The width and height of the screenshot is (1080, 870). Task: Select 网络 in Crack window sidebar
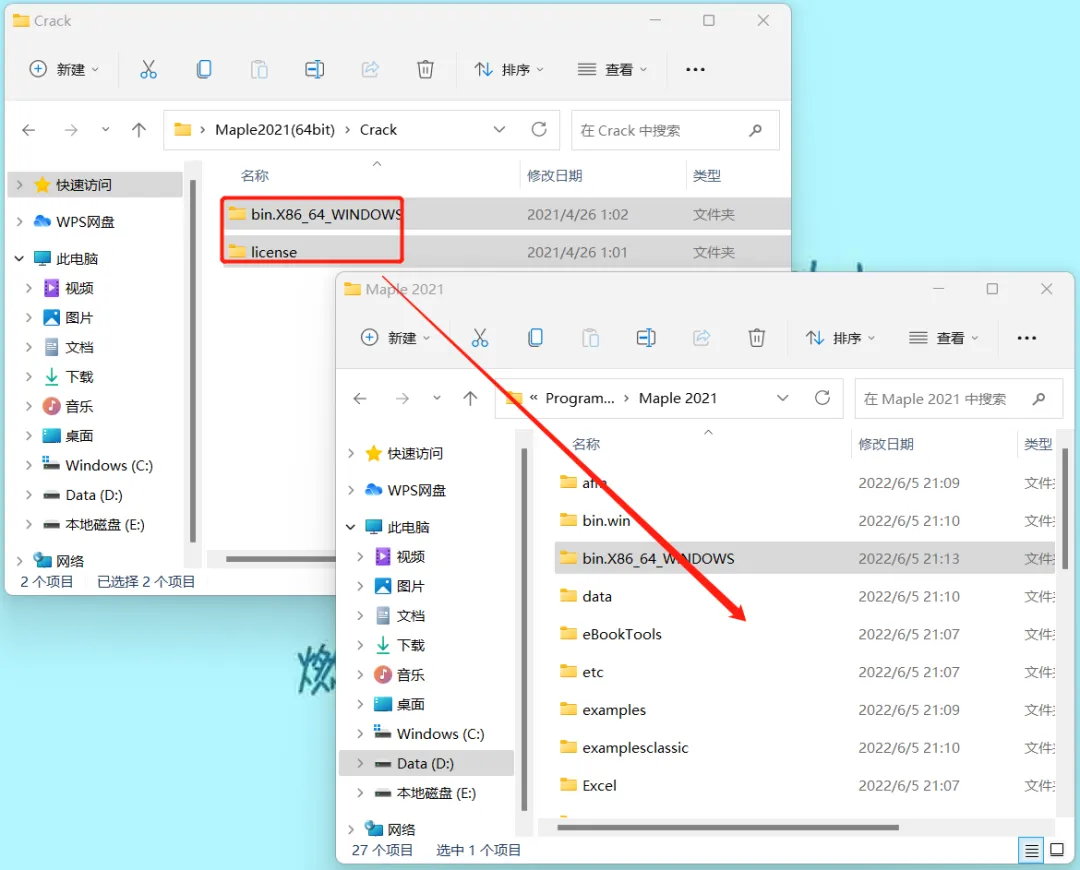click(70, 561)
